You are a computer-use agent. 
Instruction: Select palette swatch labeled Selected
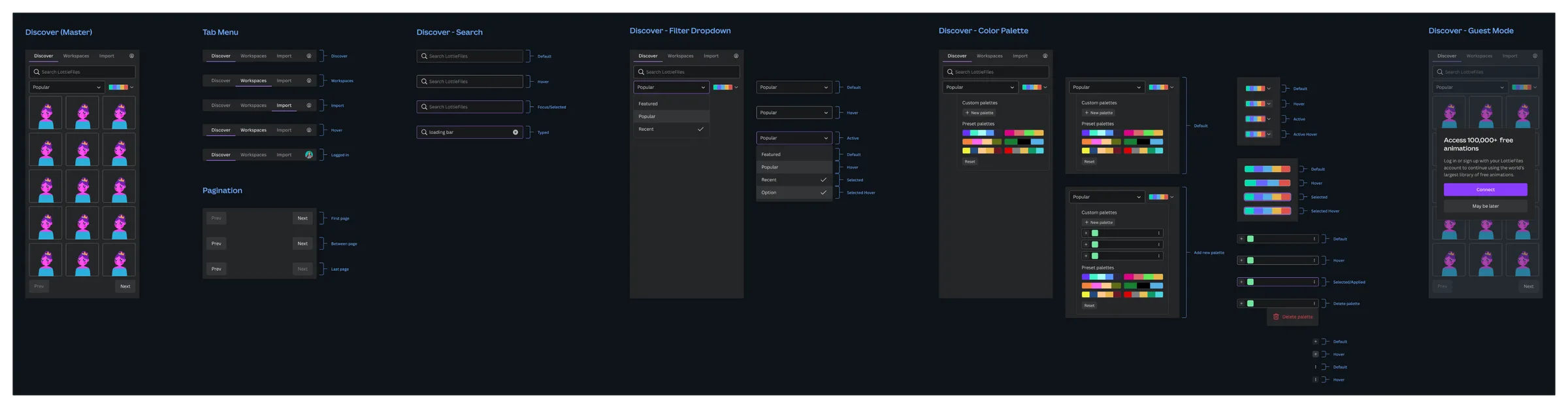(1267, 197)
